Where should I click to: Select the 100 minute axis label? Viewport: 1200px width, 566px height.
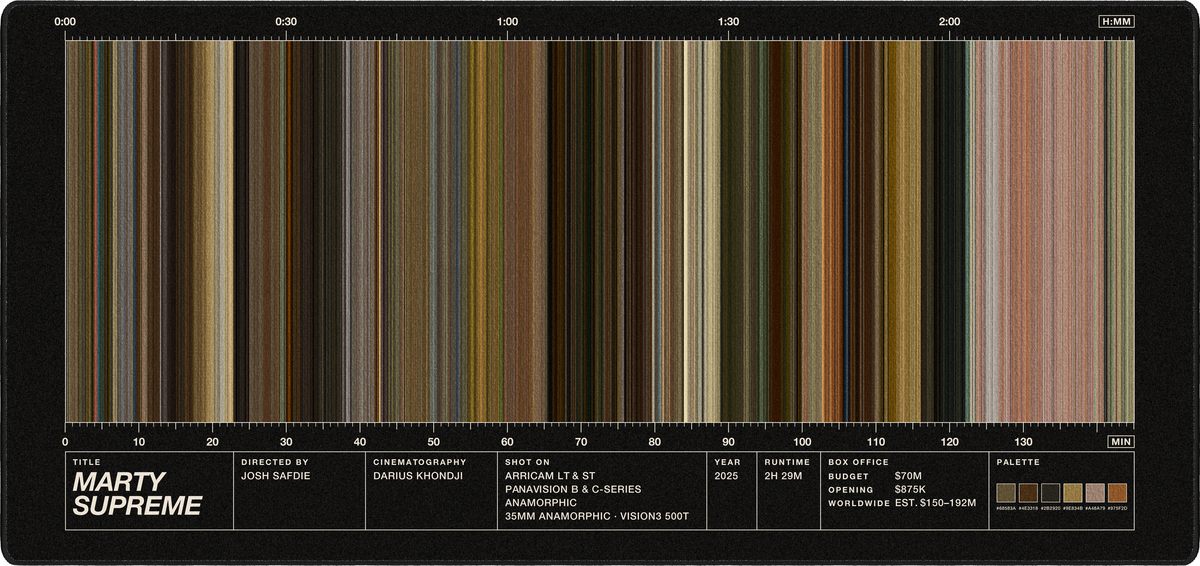click(x=802, y=441)
